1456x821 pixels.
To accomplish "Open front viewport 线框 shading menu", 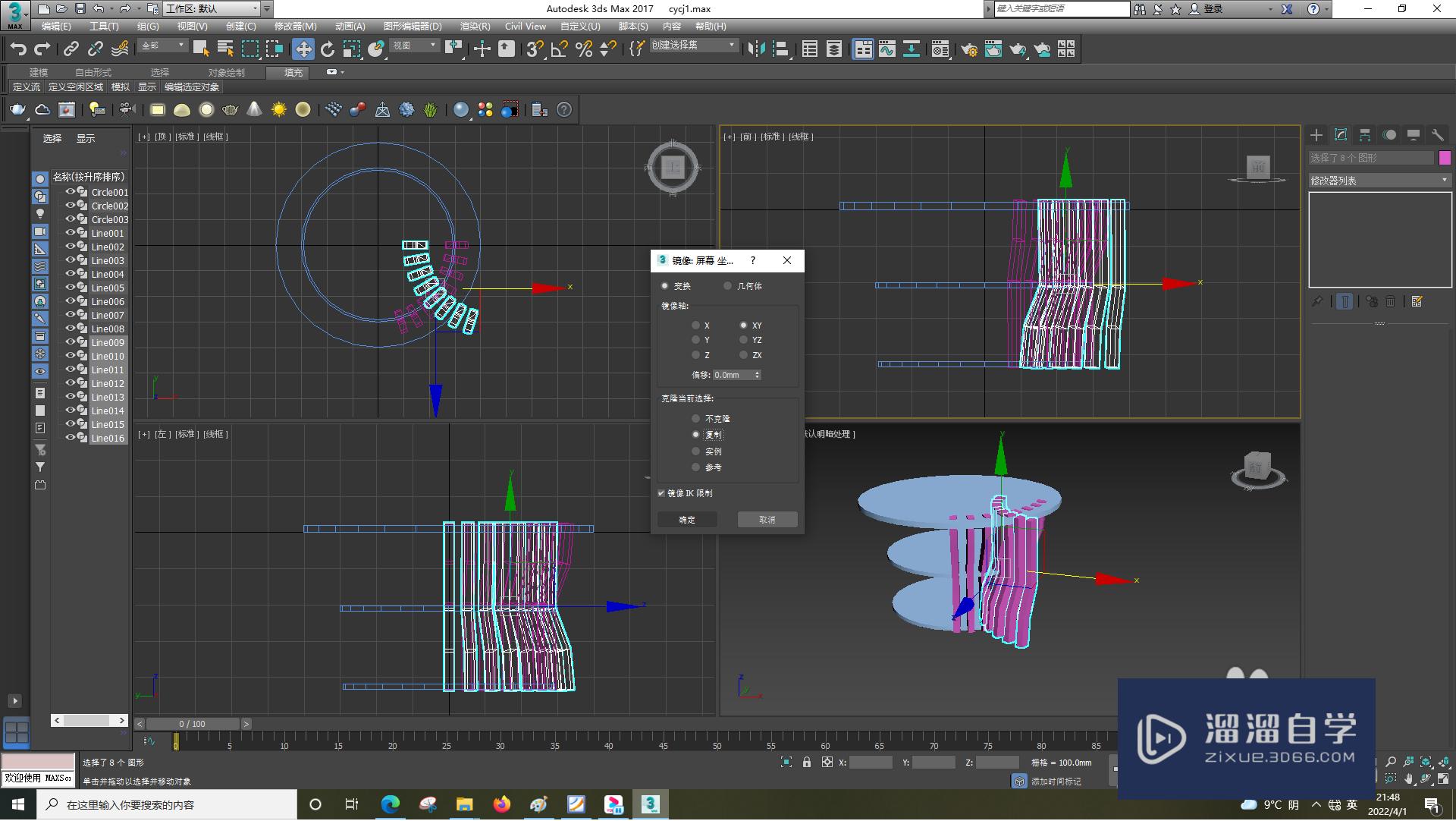I will pyautogui.click(x=801, y=137).
